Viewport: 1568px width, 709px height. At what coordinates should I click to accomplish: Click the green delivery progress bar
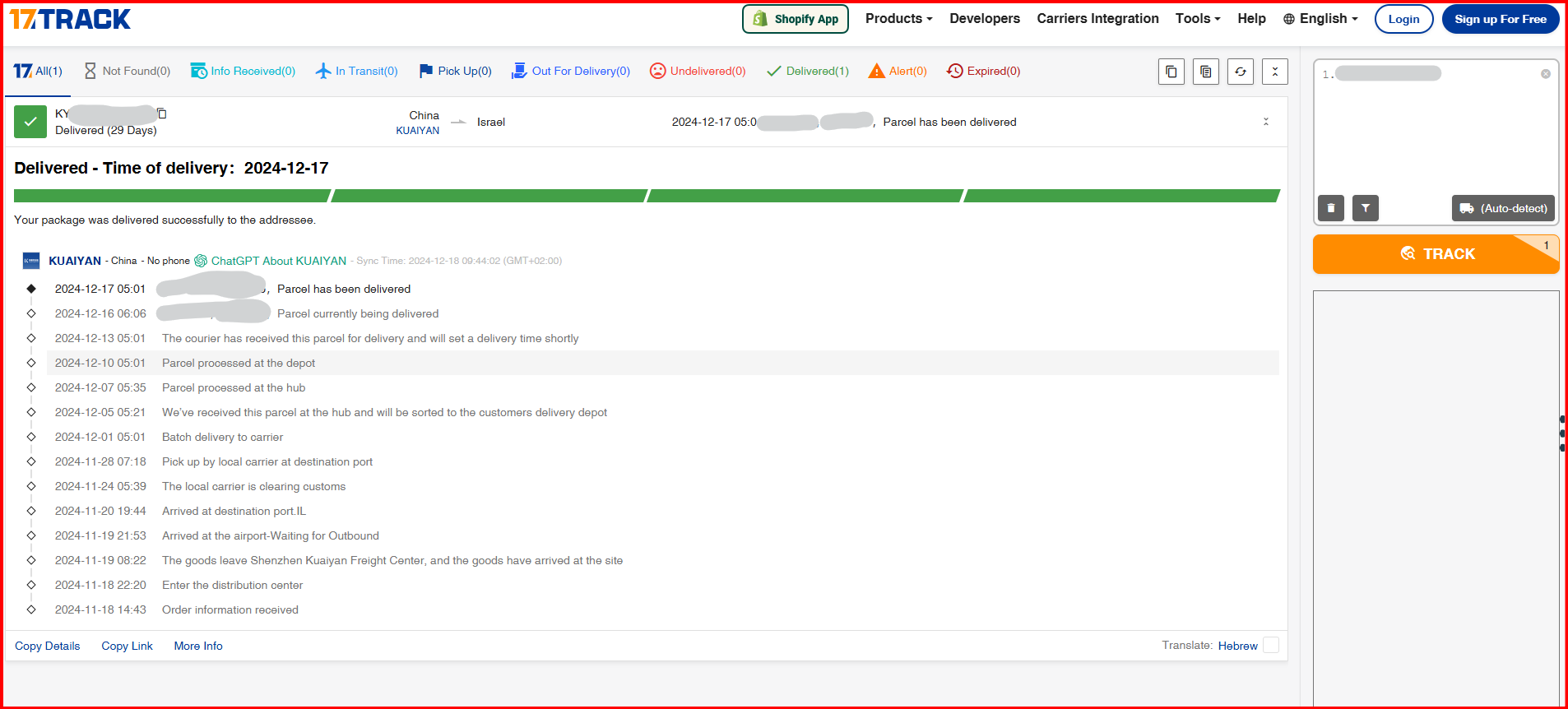pyautogui.click(x=647, y=196)
